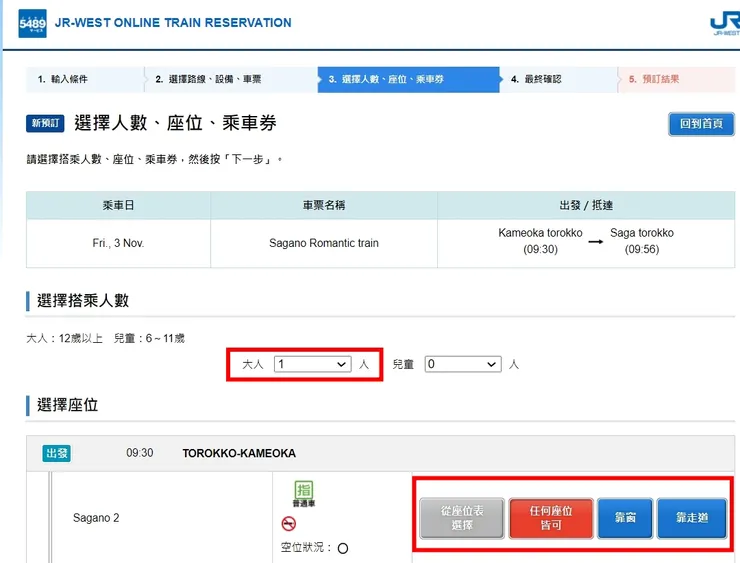Image resolution: width=740 pixels, height=563 pixels.
Task: Click the JR-West logo in header
Action: pos(724,23)
